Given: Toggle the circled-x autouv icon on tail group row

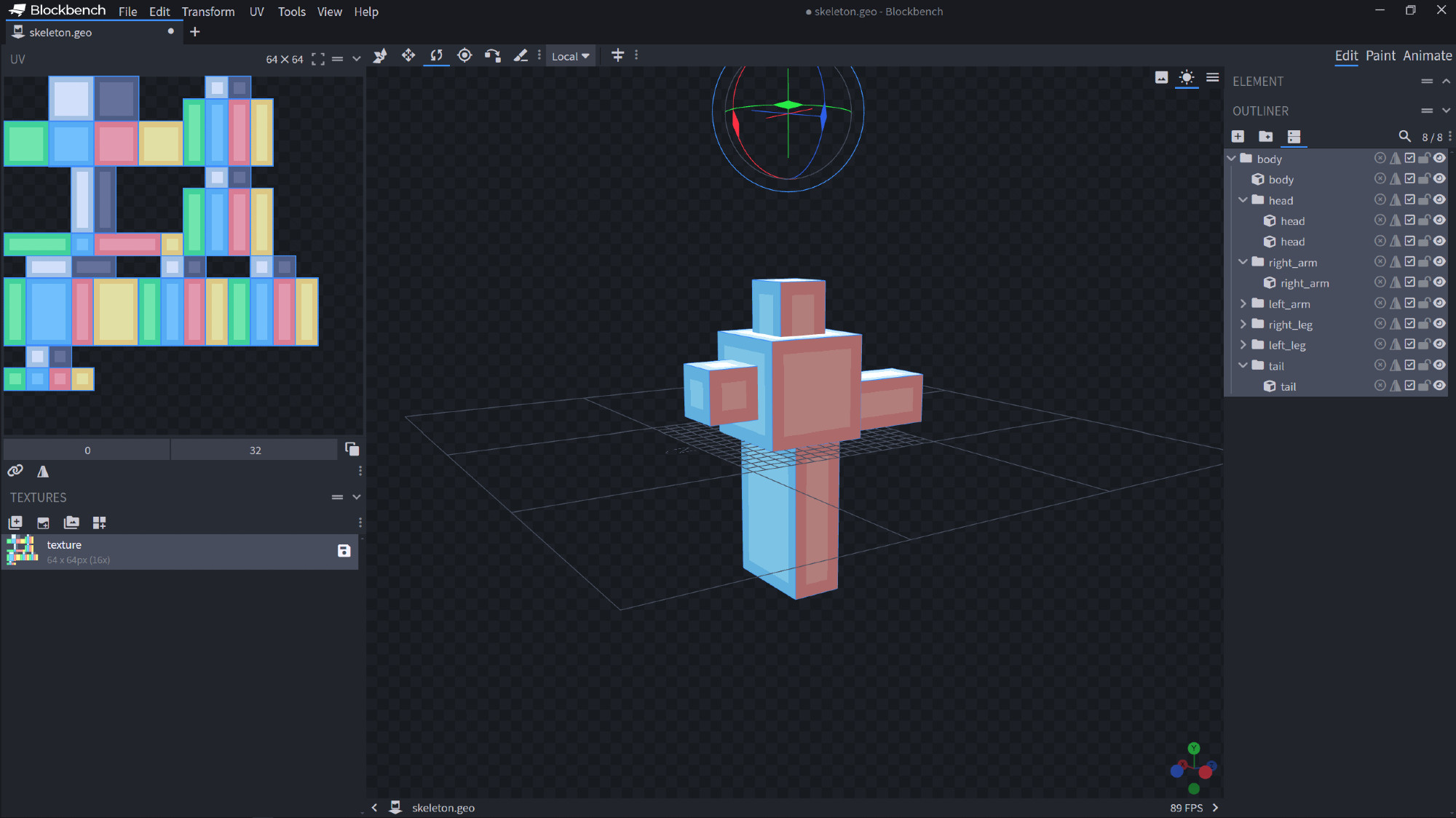Looking at the screenshot, I should [1380, 365].
